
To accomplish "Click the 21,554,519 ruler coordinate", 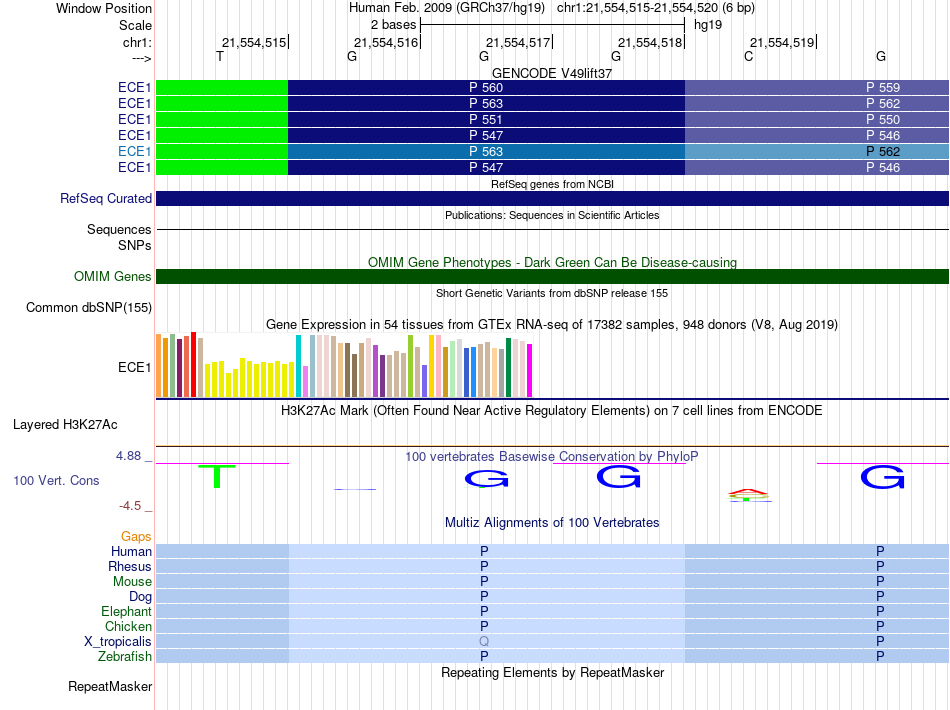I will (782, 42).
